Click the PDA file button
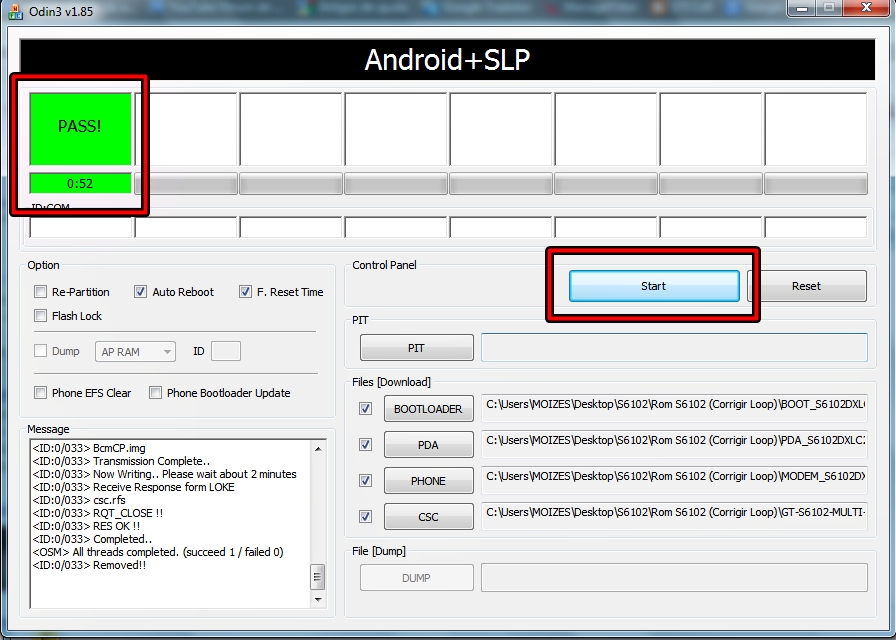Screen dimensions: 896x640 (x=429, y=445)
